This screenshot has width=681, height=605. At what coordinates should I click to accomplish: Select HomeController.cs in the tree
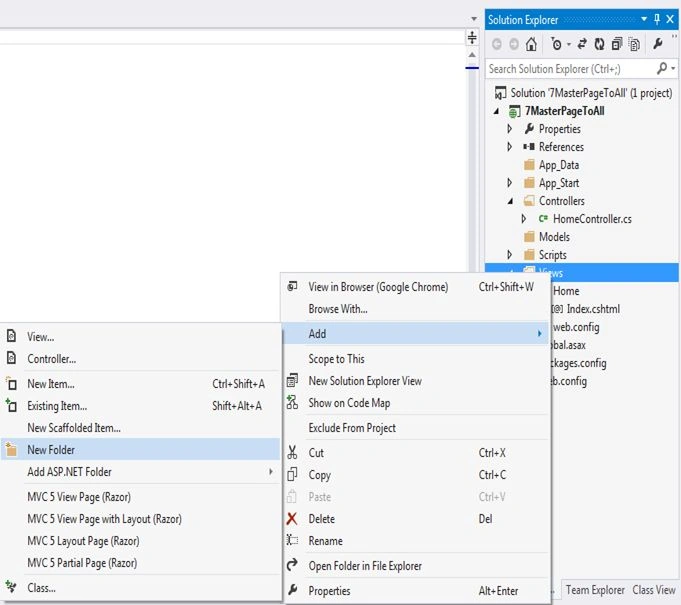pyautogui.click(x=592, y=219)
